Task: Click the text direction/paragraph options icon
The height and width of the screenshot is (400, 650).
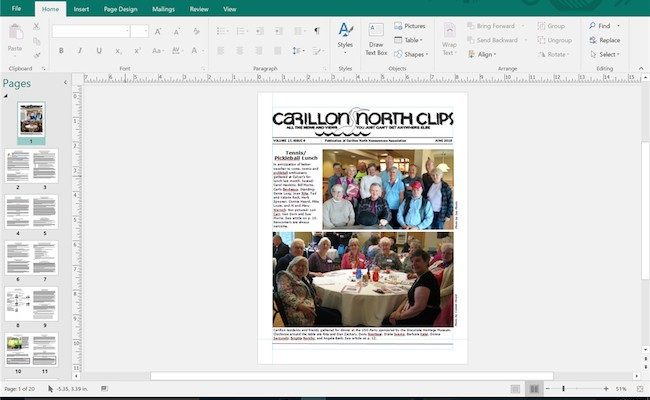Action: point(318,51)
